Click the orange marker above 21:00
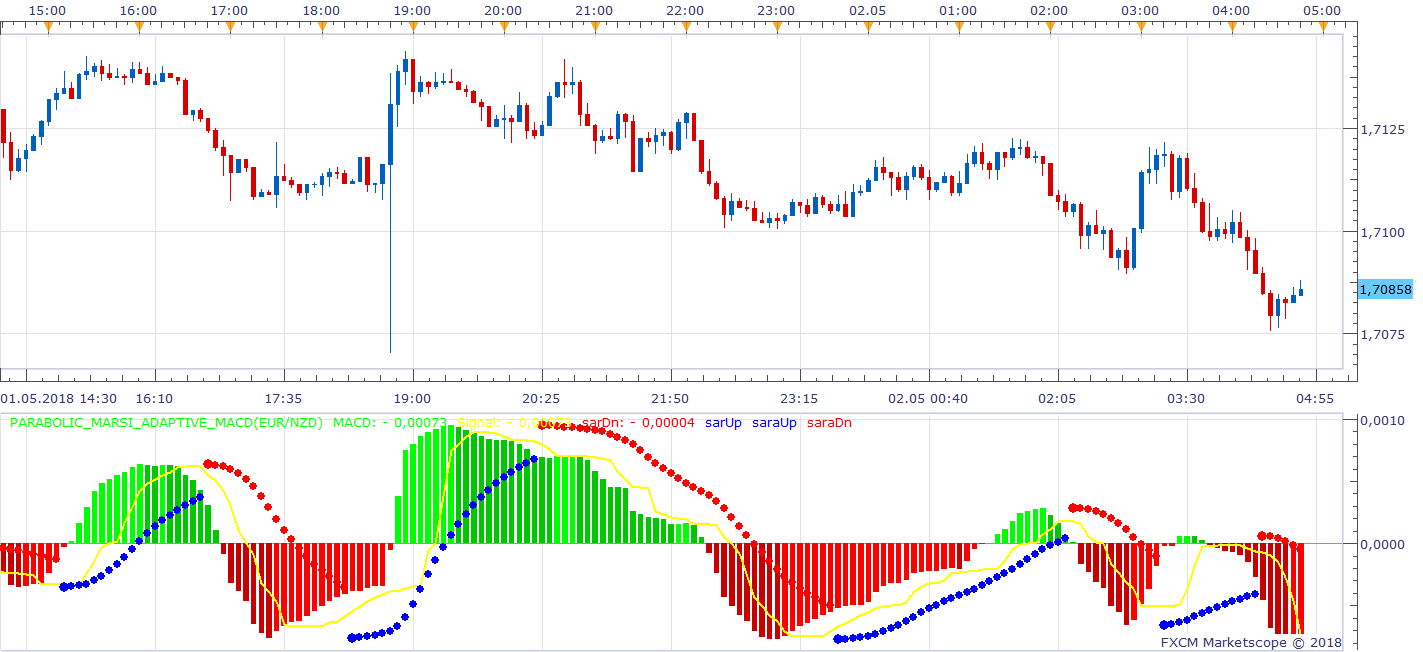 point(594,26)
